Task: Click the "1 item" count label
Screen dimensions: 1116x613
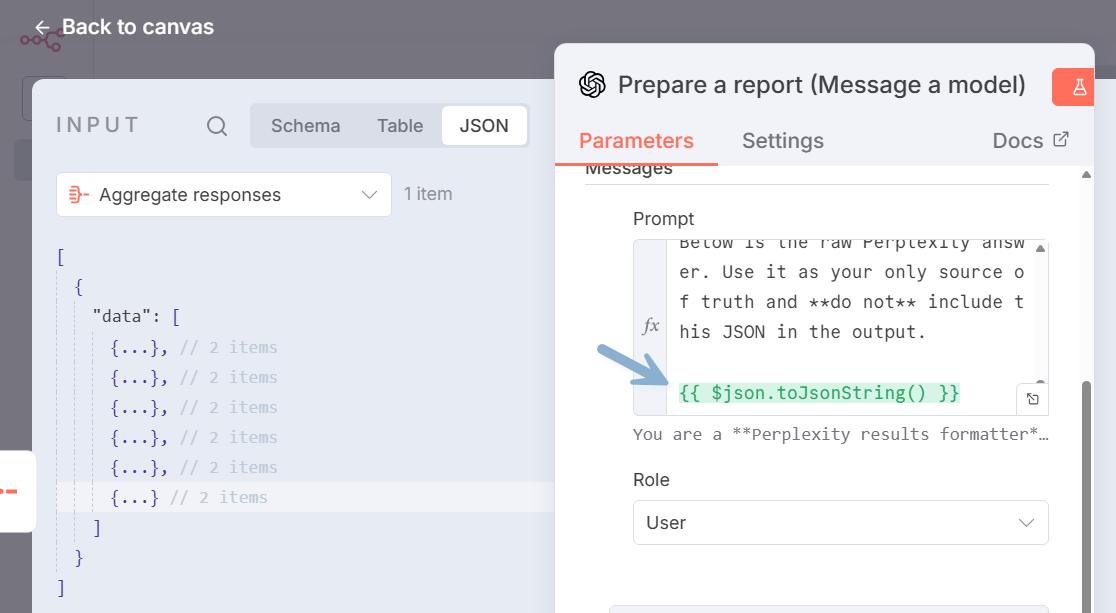Action: 428,194
